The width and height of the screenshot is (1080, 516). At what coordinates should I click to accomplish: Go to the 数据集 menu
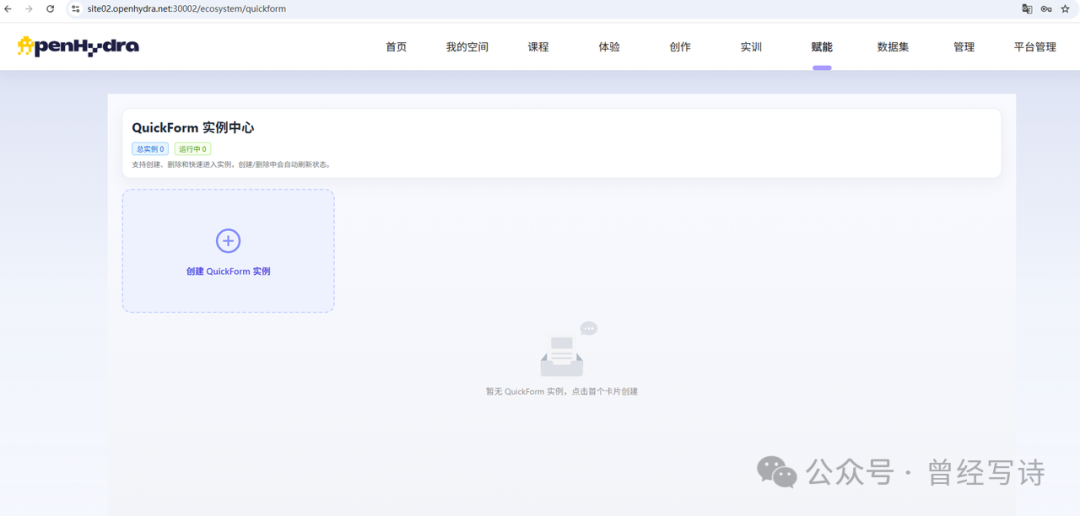tap(893, 48)
